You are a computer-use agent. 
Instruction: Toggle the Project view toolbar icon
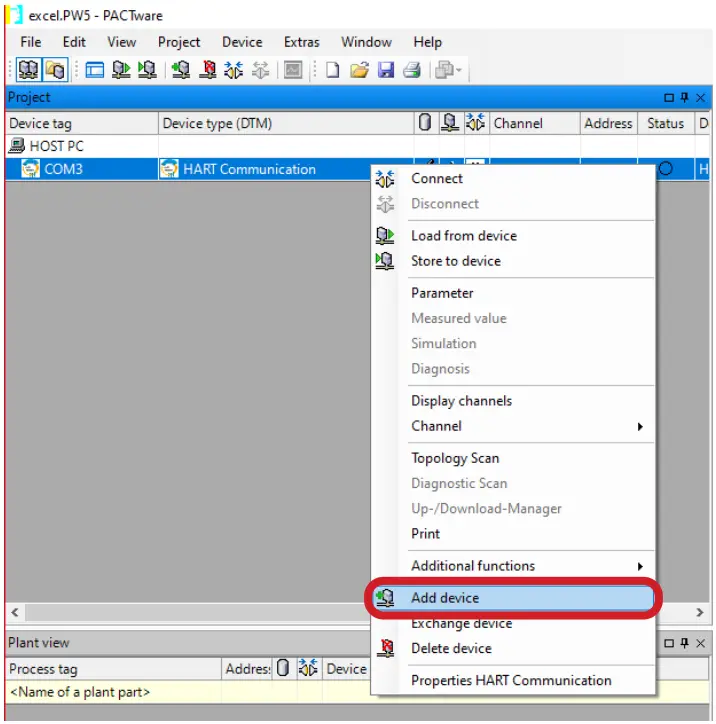point(29,70)
